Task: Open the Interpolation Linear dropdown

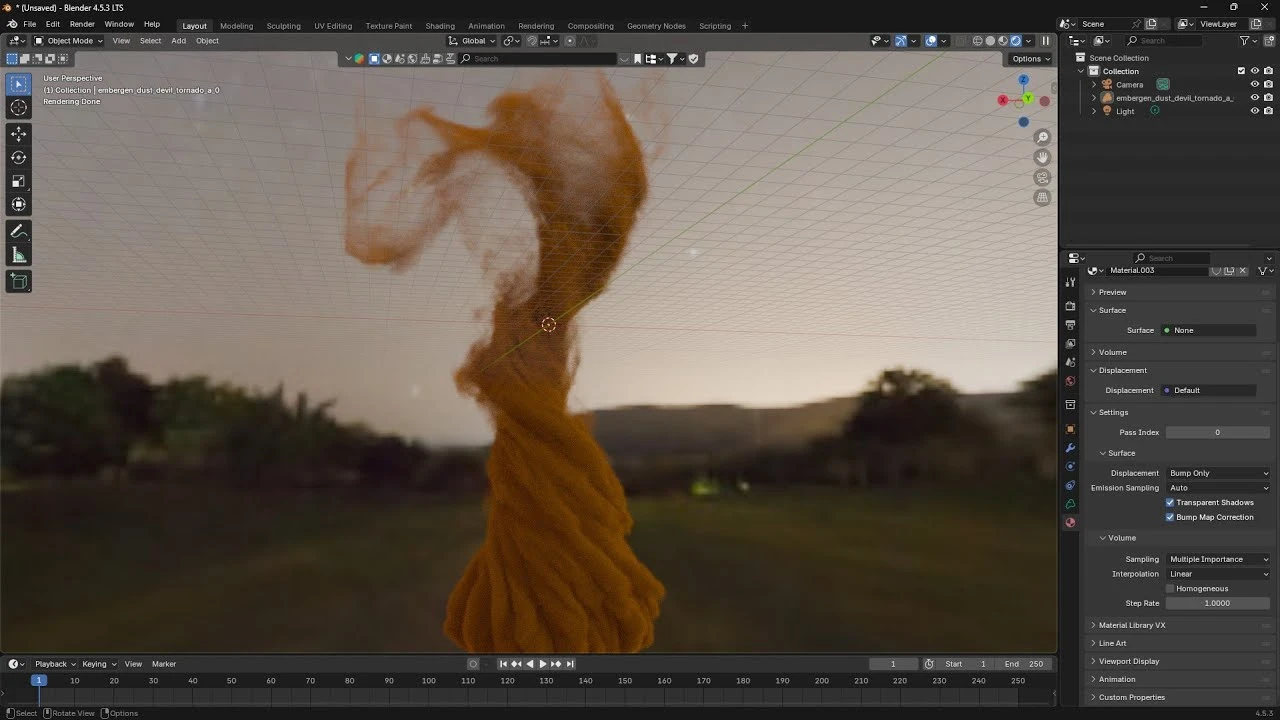Action: tap(1218, 574)
